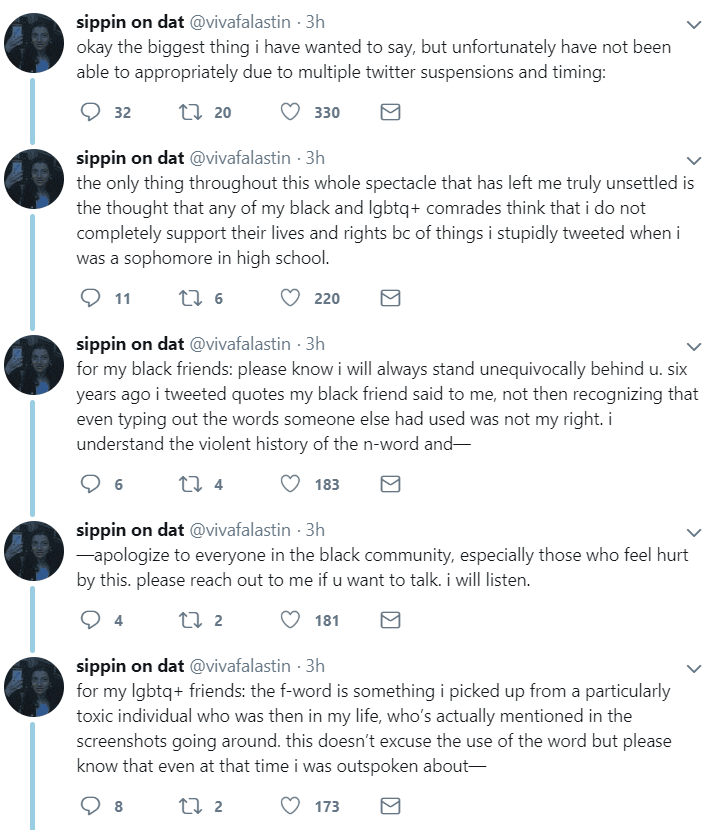The image size is (728, 830).
Task: Open 'sippin on dat' name on last tweet
Action: pos(130,666)
